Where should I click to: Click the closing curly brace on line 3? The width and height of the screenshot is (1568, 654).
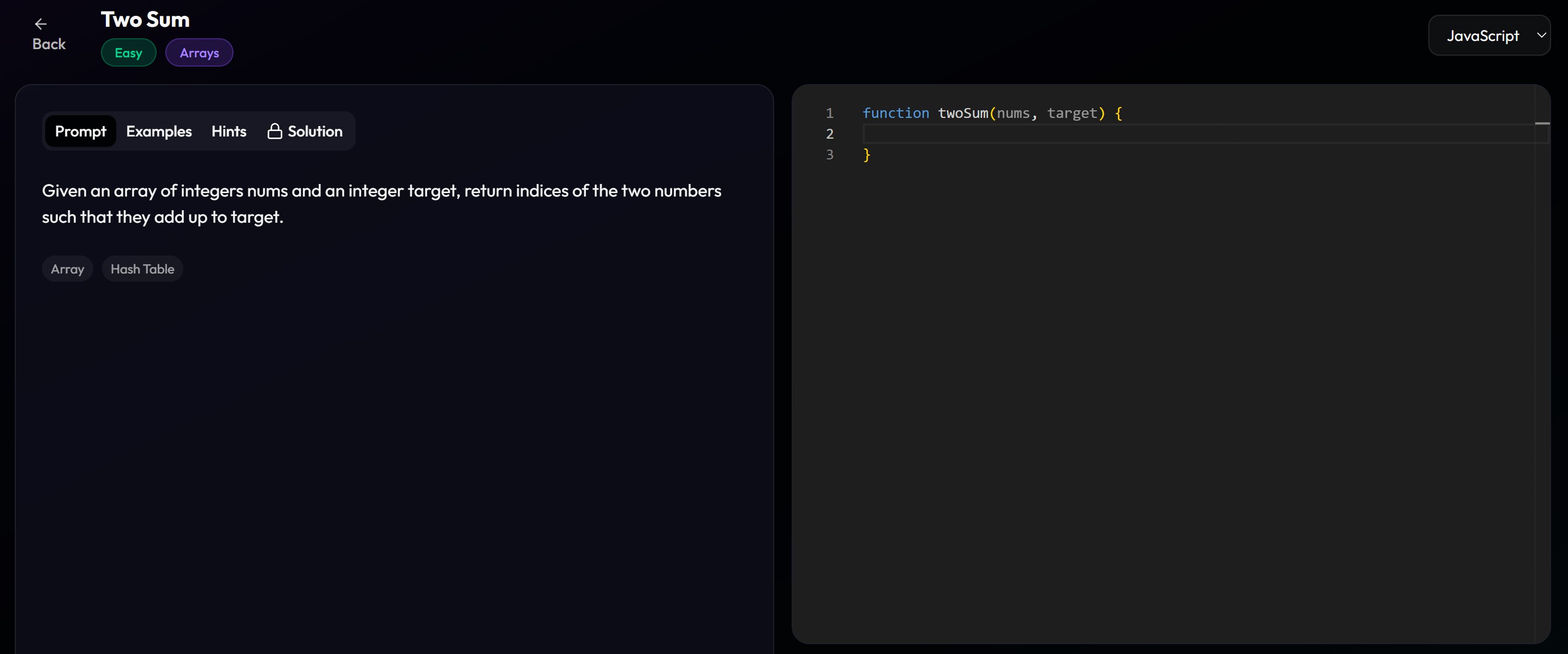coord(867,154)
